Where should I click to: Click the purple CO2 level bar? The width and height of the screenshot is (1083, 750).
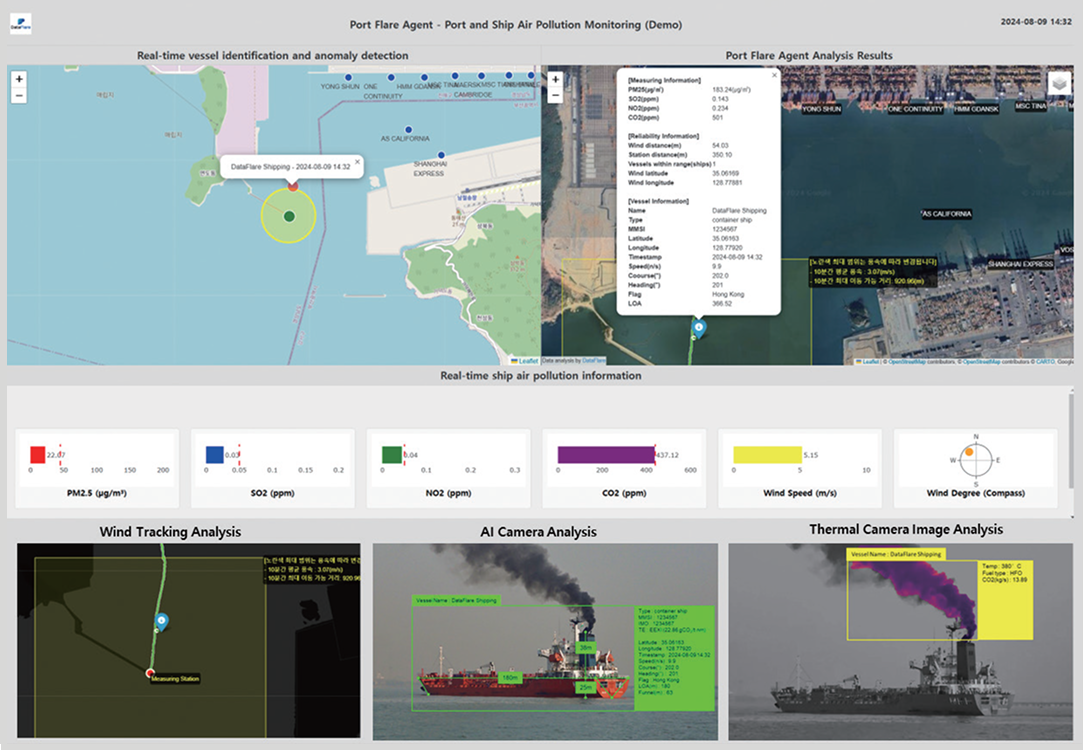click(604, 455)
